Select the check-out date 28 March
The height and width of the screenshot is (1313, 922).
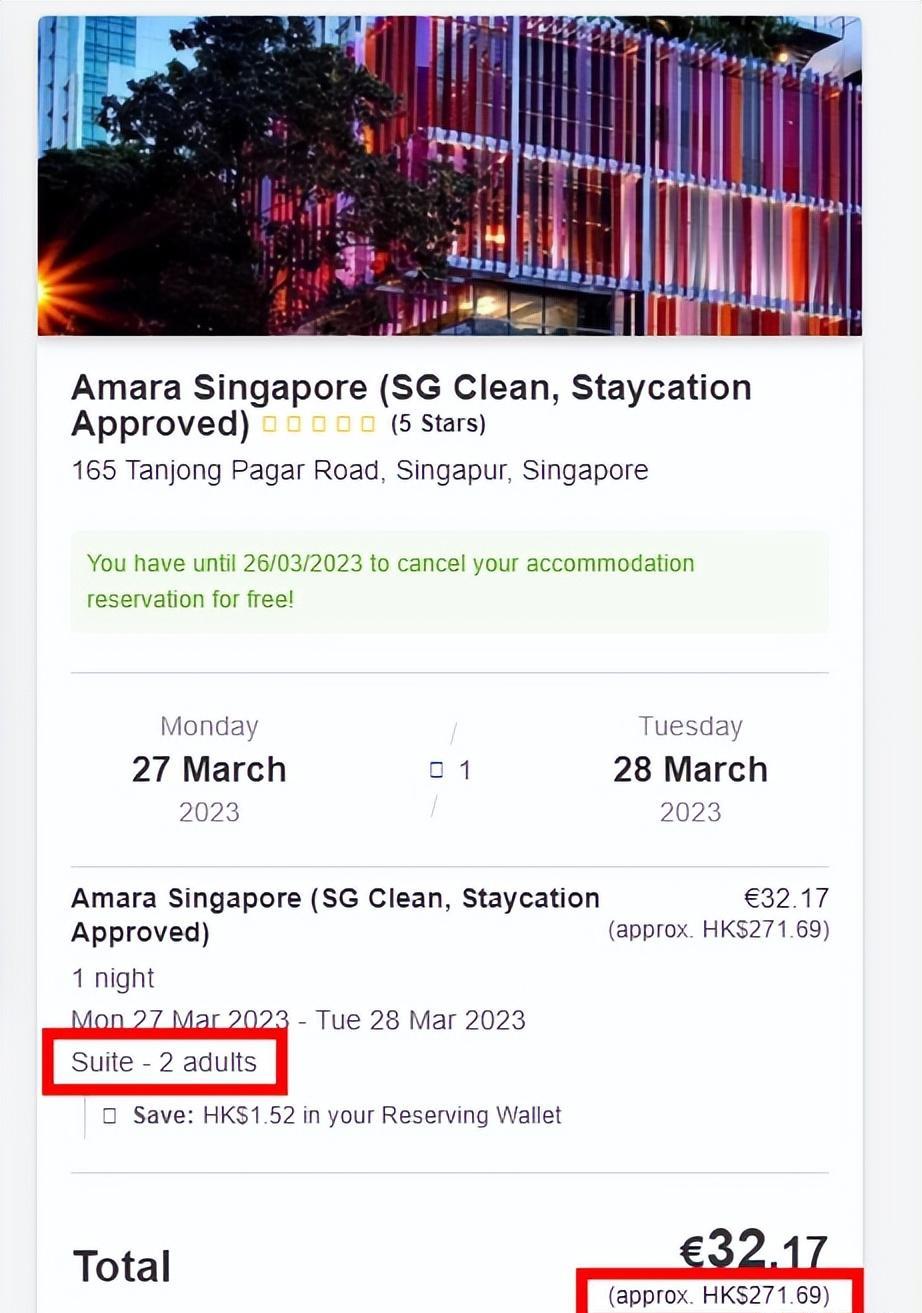coord(690,769)
